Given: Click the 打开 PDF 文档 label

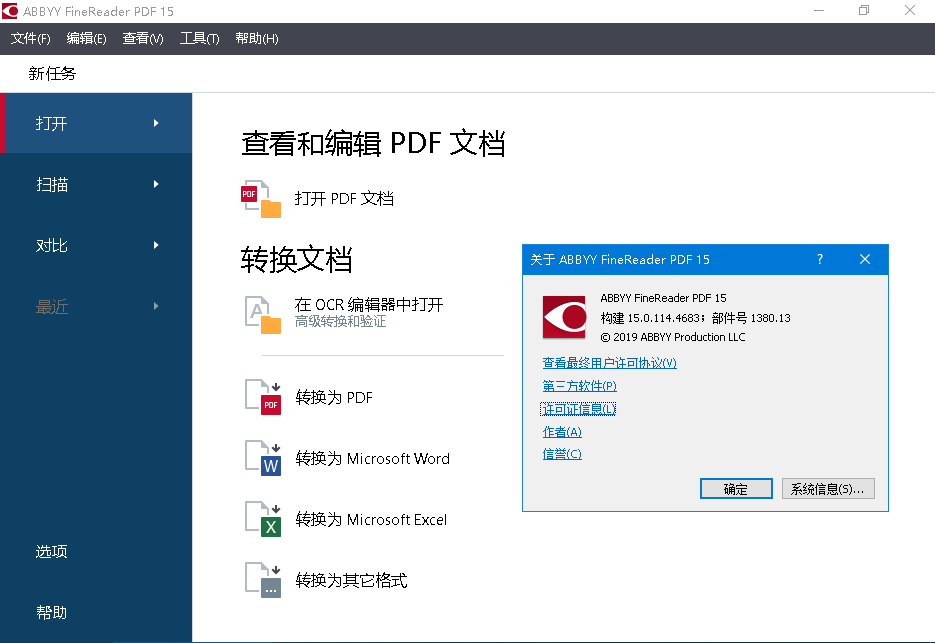Looking at the screenshot, I should (344, 199).
